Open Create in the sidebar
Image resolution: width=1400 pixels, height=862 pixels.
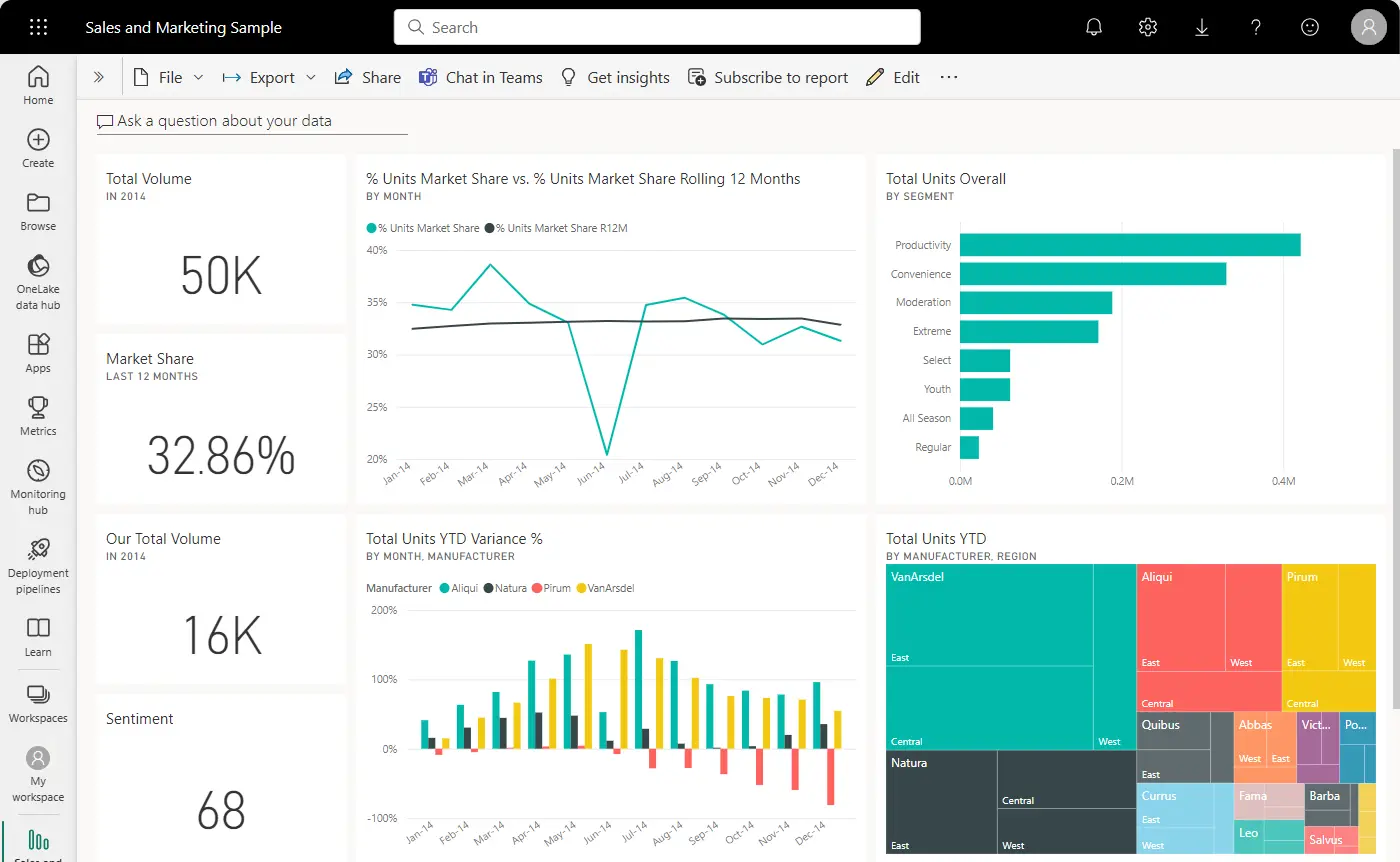click(38, 148)
